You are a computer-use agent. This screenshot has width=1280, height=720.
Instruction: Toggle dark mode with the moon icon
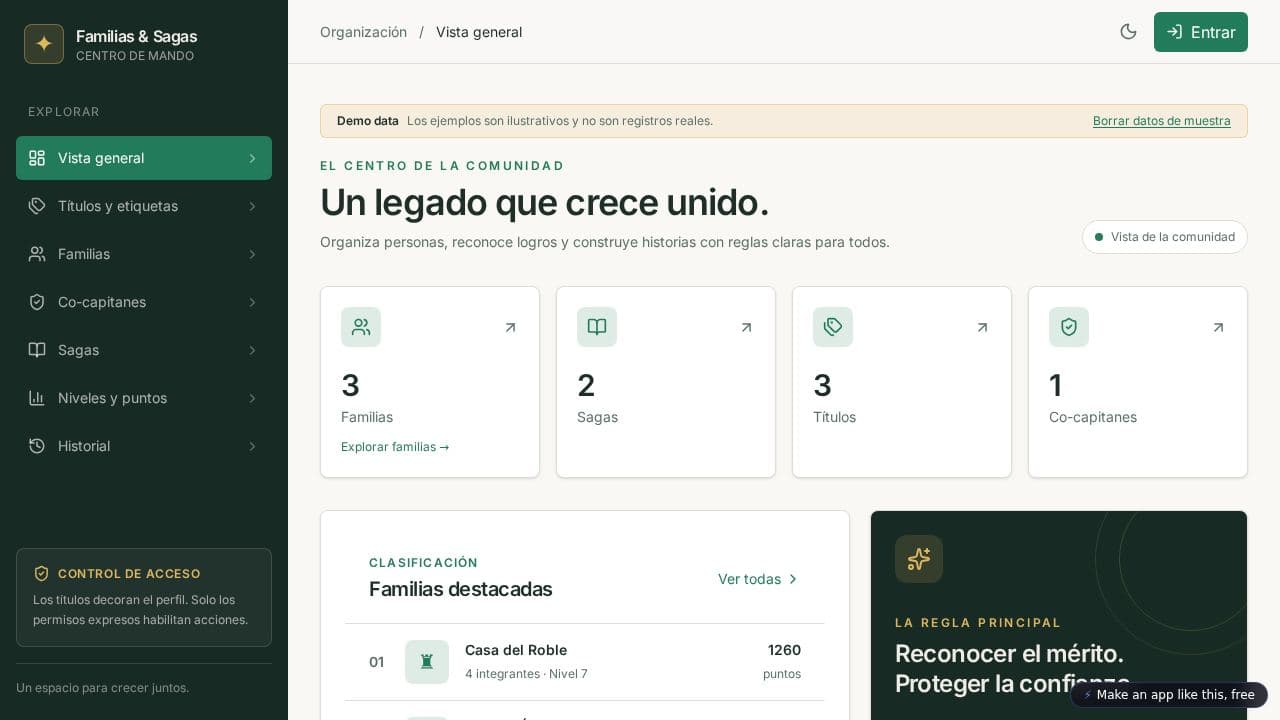[x=1128, y=32]
